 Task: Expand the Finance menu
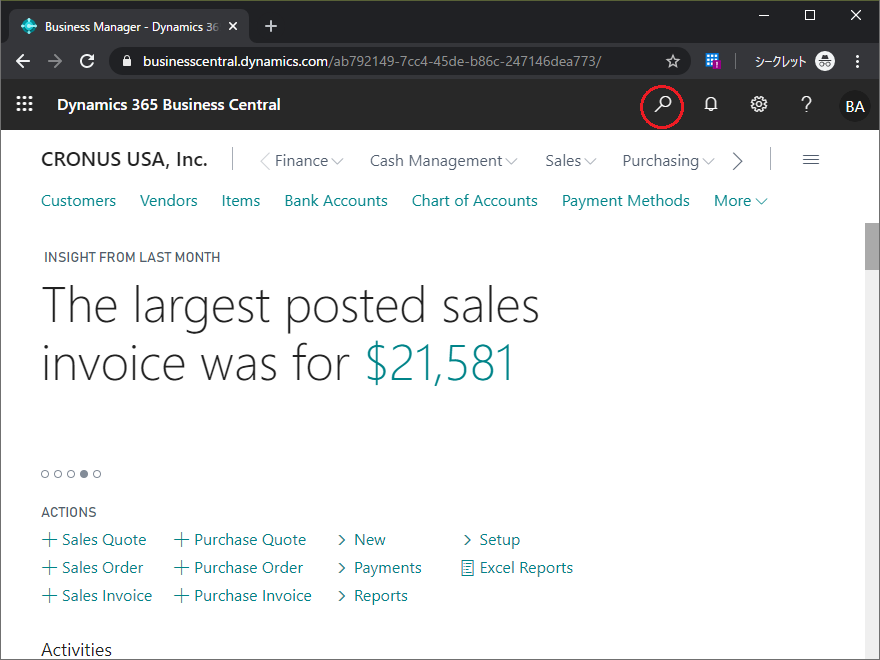point(308,161)
